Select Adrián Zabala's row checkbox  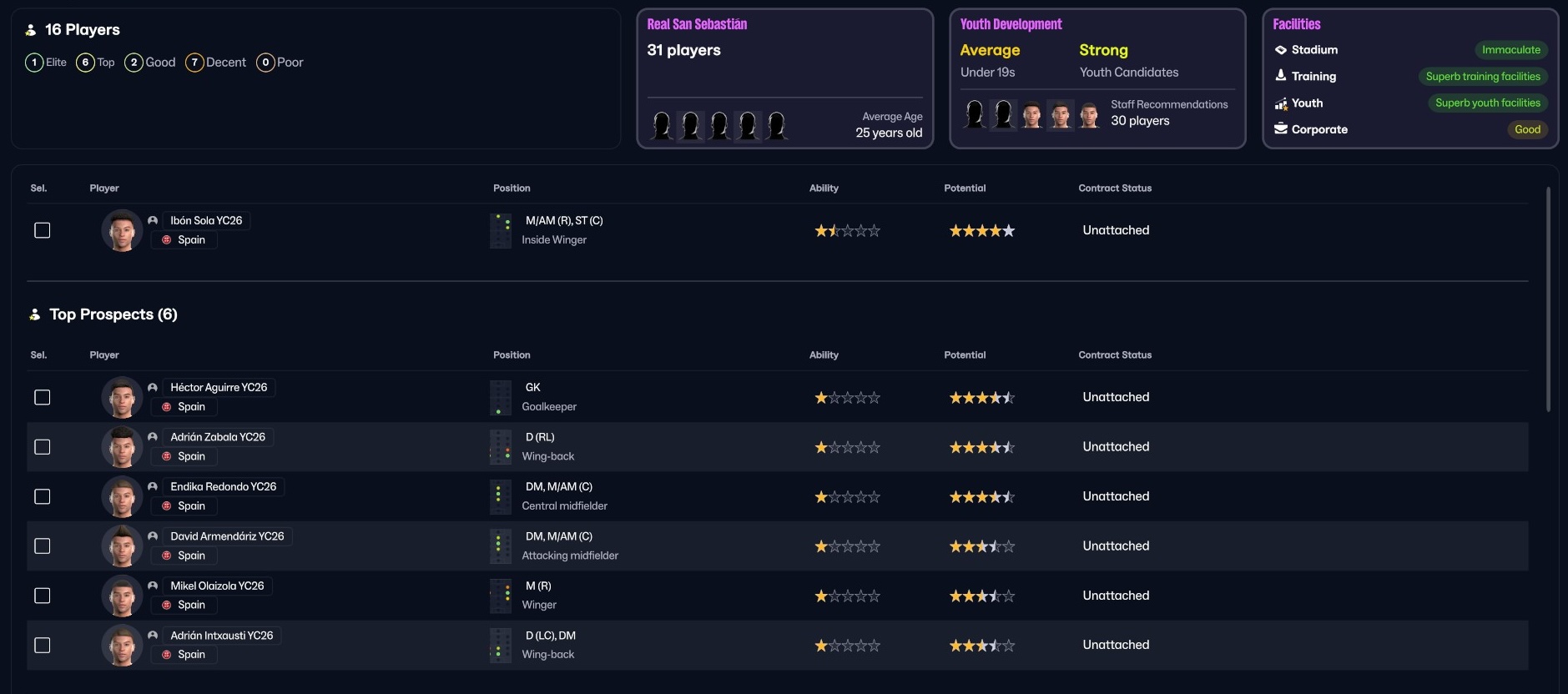click(x=42, y=447)
